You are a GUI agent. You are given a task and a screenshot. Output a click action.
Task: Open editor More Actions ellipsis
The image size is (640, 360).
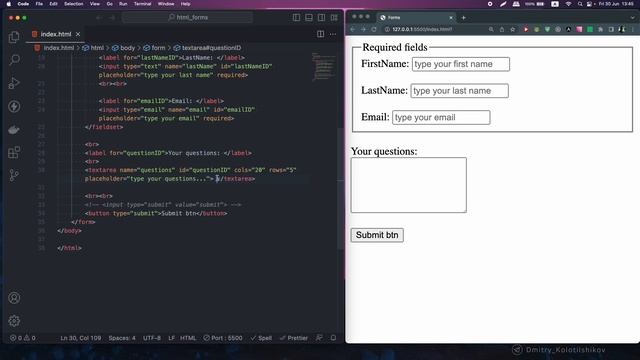(333, 34)
